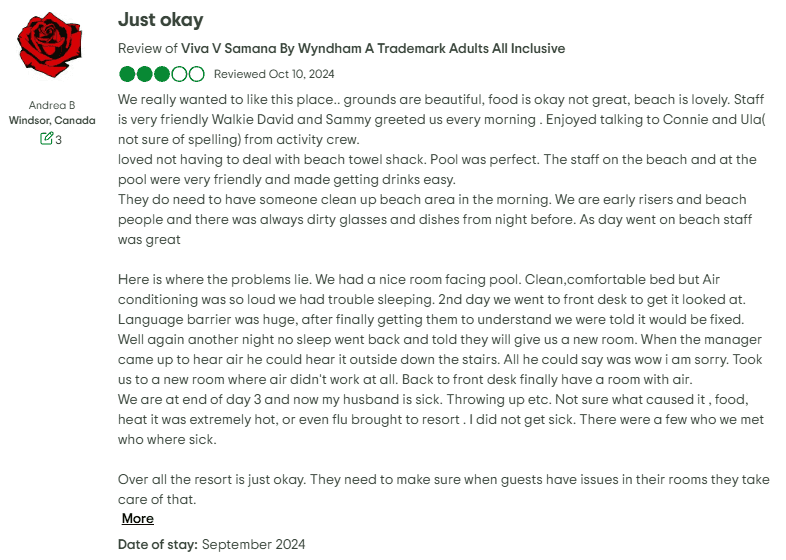This screenshot has height=560, width=786.
Task: Click the contributions count number 3
Action: (59, 140)
